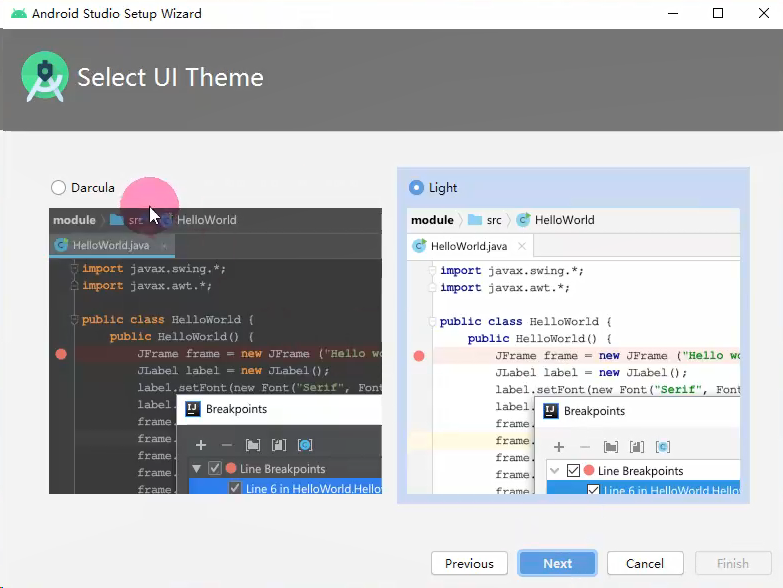
Task: Cancel the setup wizard
Action: [x=645, y=564]
